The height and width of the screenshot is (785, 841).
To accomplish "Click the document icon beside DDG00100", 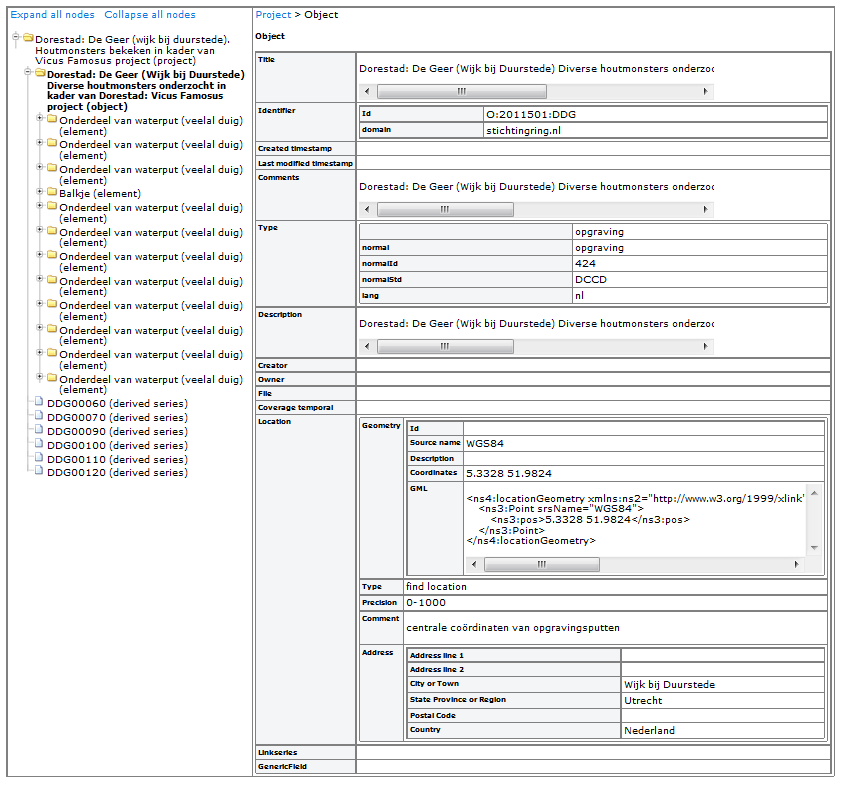I will 39,443.
